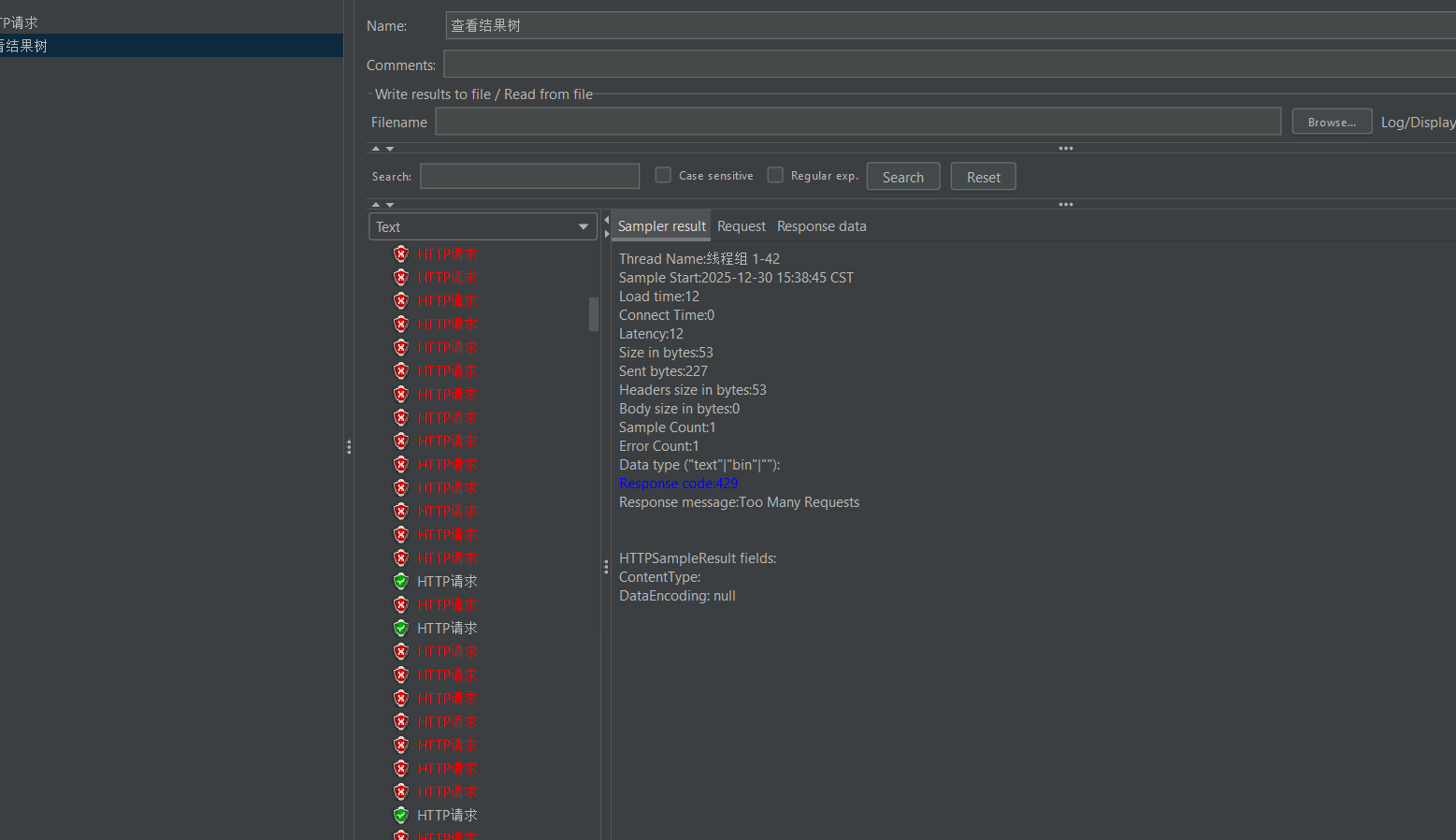Click the Headers size in bytes:53 line
The height and width of the screenshot is (840, 1456).
pyautogui.click(x=693, y=390)
